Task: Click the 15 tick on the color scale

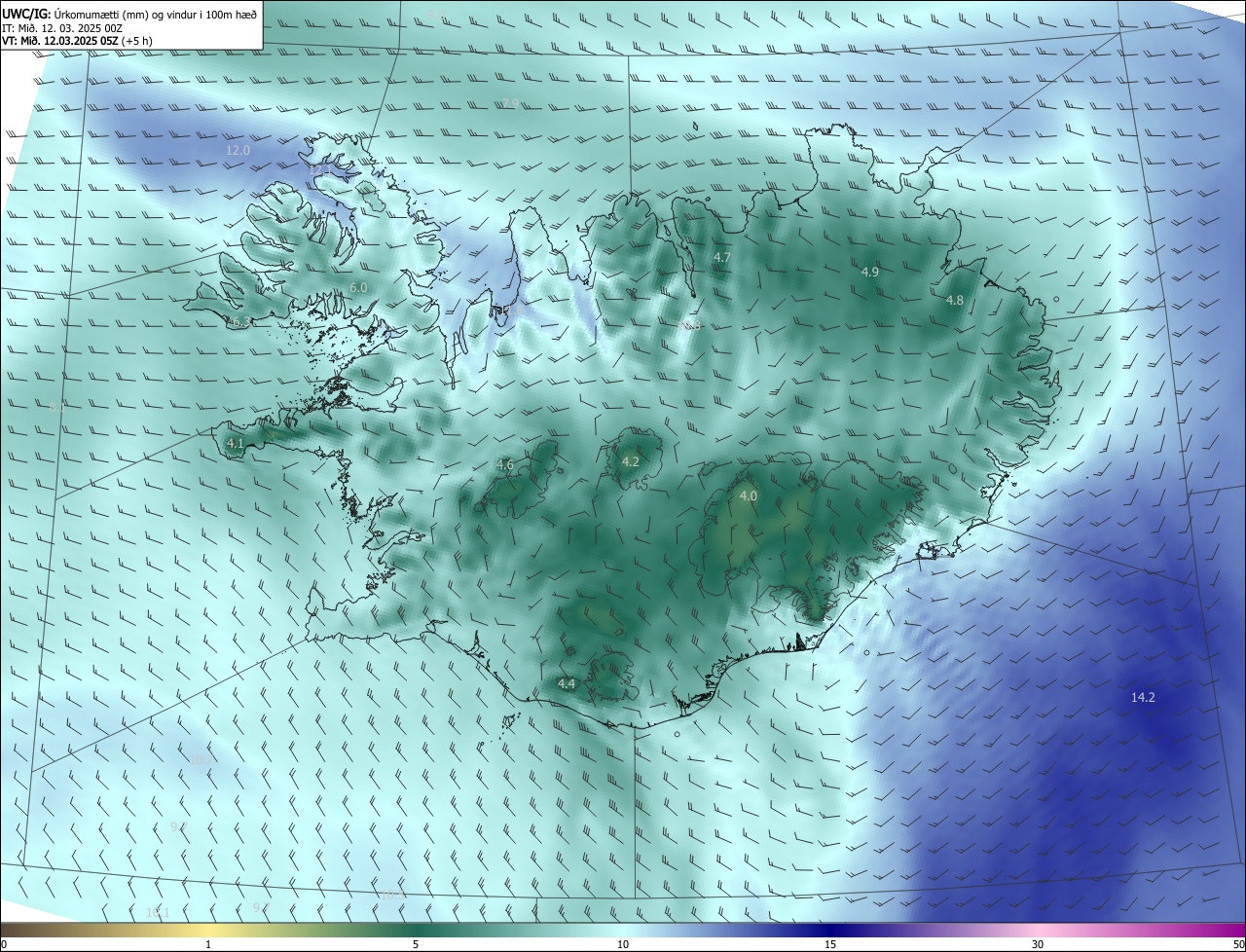Action: pos(830,944)
